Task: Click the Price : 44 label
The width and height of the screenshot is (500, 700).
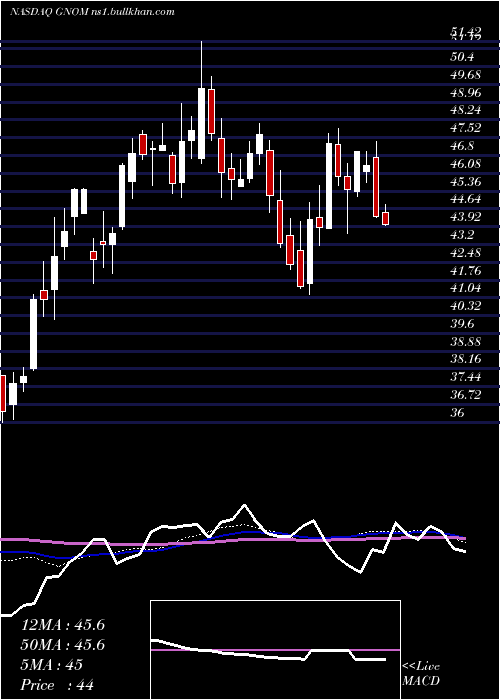Action: coord(58,684)
